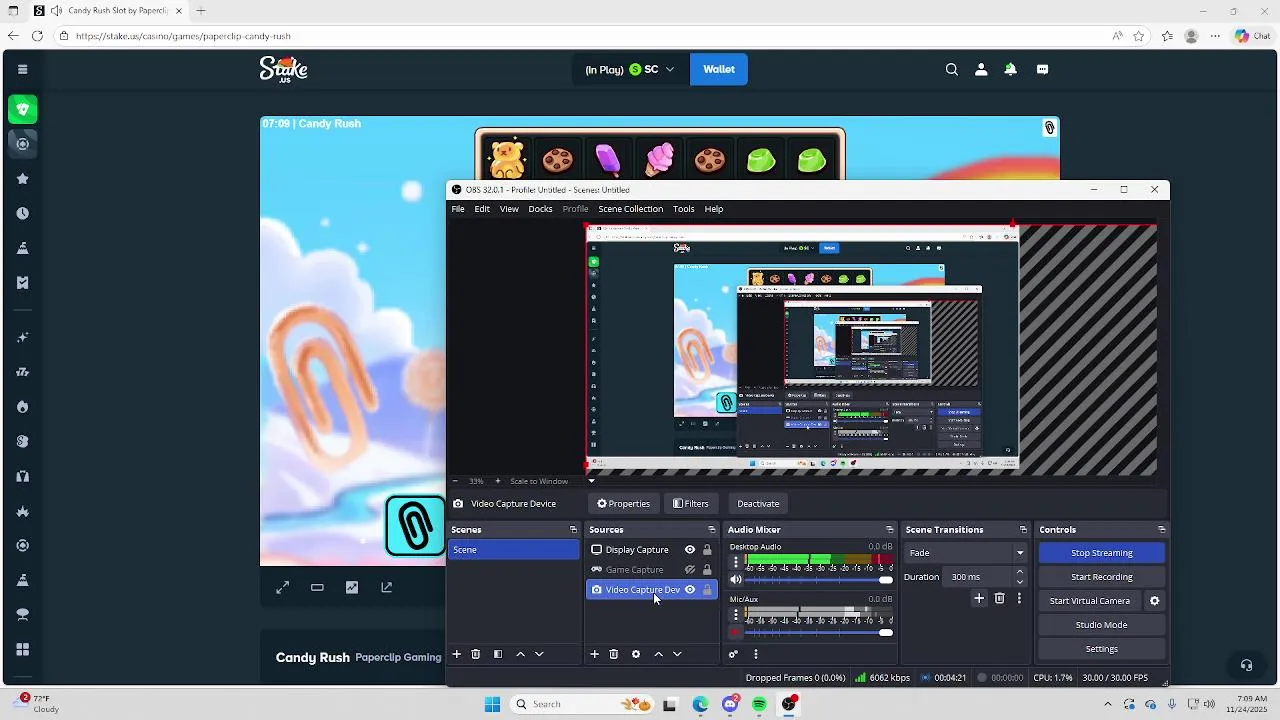Image resolution: width=1280 pixels, height=720 pixels.
Task: Open Properties for Video Capture Device
Action: pos(624,504)
